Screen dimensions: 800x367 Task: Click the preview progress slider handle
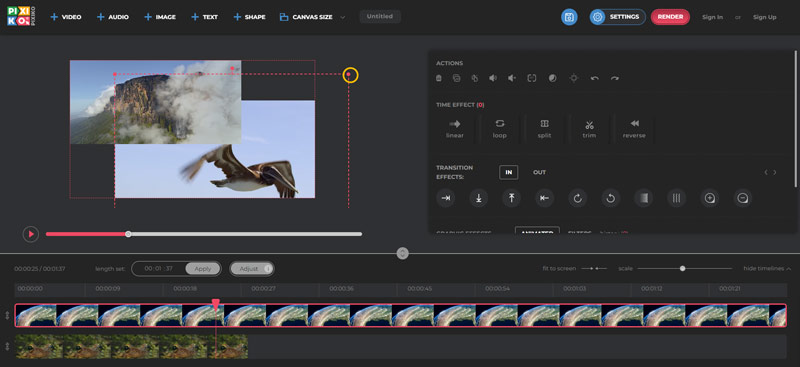tap(128, 234)
